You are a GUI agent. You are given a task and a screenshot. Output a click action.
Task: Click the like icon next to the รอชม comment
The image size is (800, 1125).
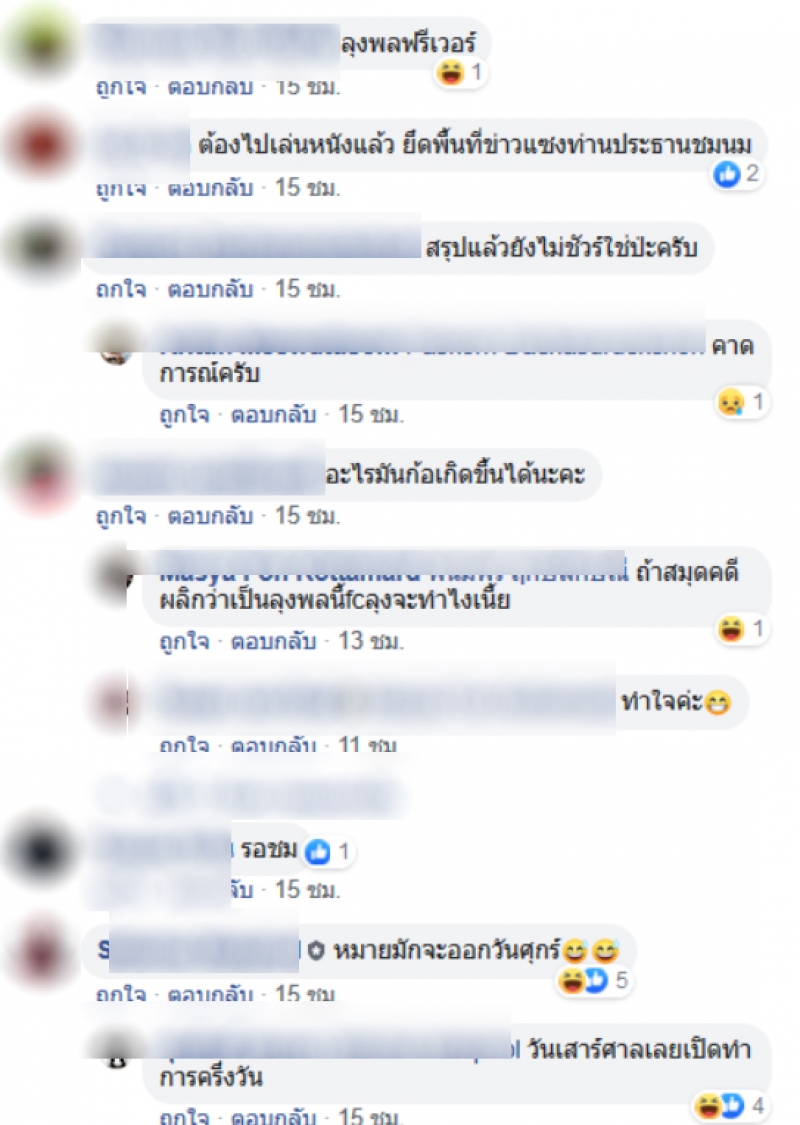[318, 852]
